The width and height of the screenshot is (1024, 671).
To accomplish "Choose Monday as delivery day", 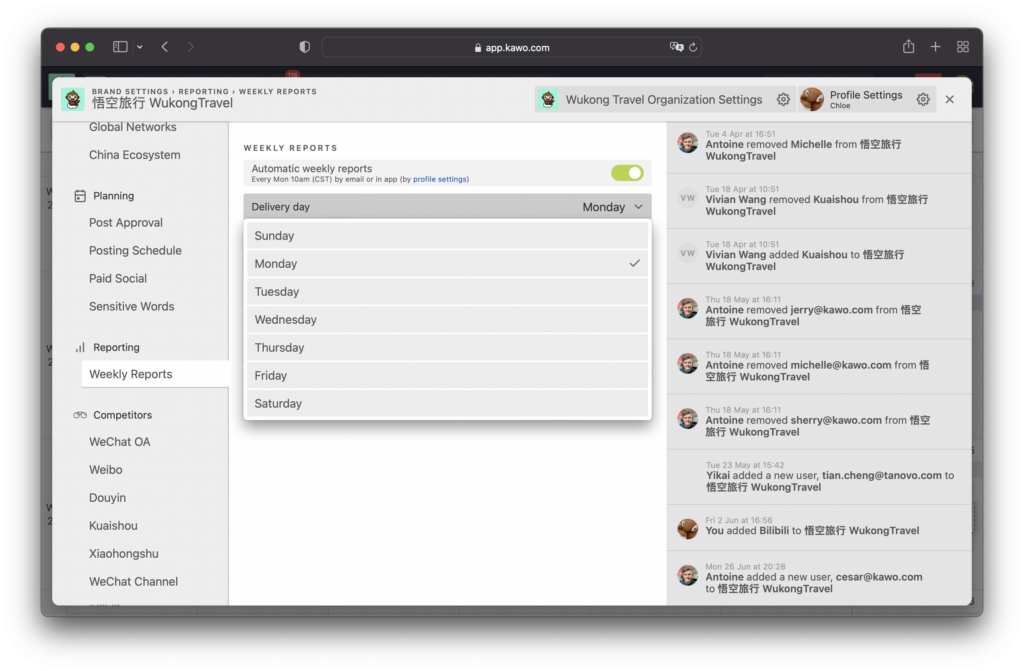I will [x=447, y=264].
